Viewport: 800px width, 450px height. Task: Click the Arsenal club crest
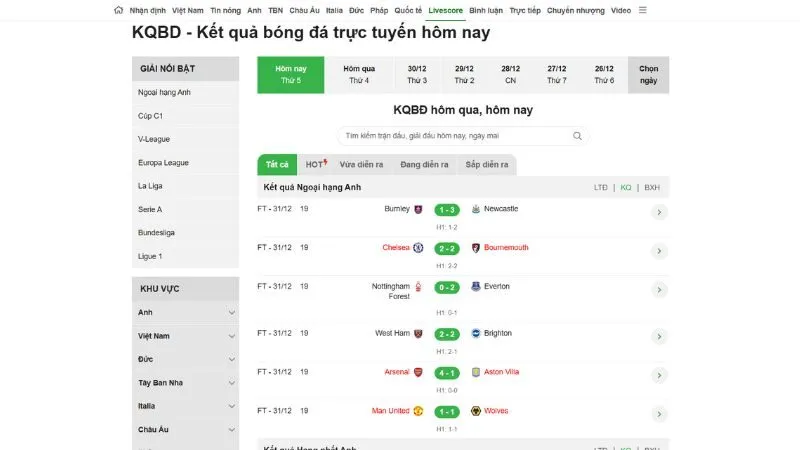click(418, 372)
